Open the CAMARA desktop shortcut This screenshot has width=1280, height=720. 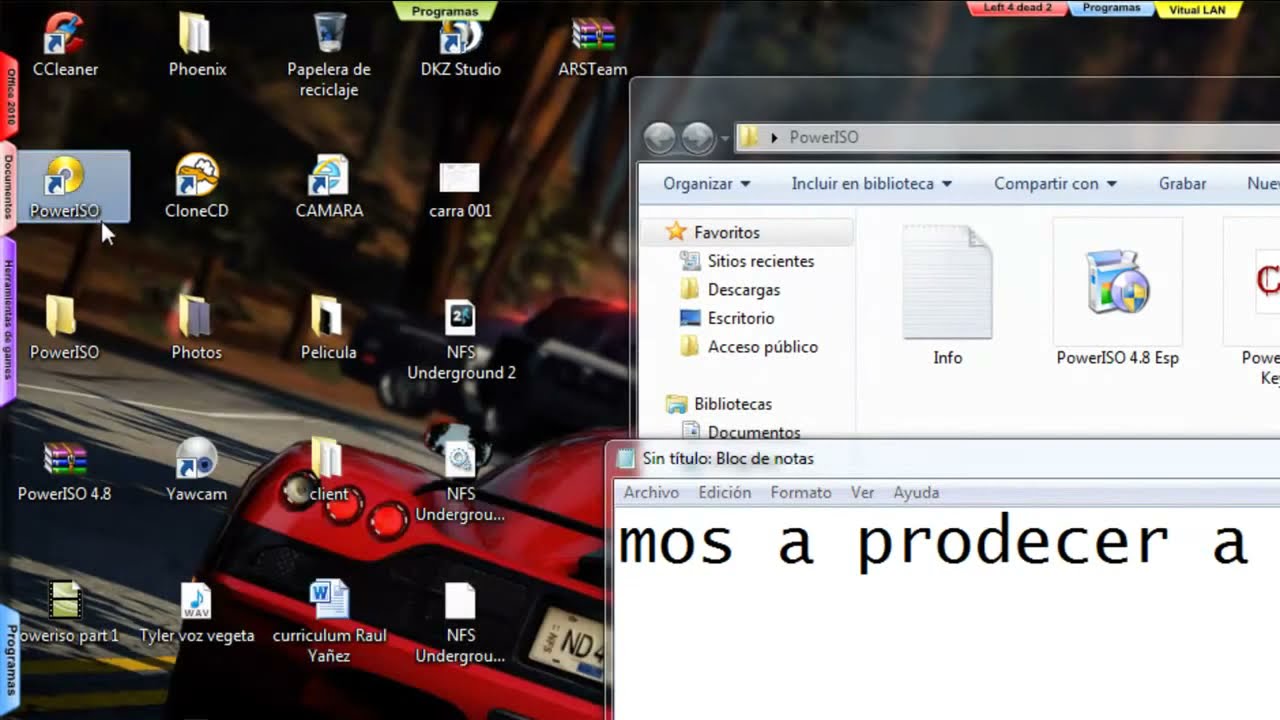[x=329, y=187]
